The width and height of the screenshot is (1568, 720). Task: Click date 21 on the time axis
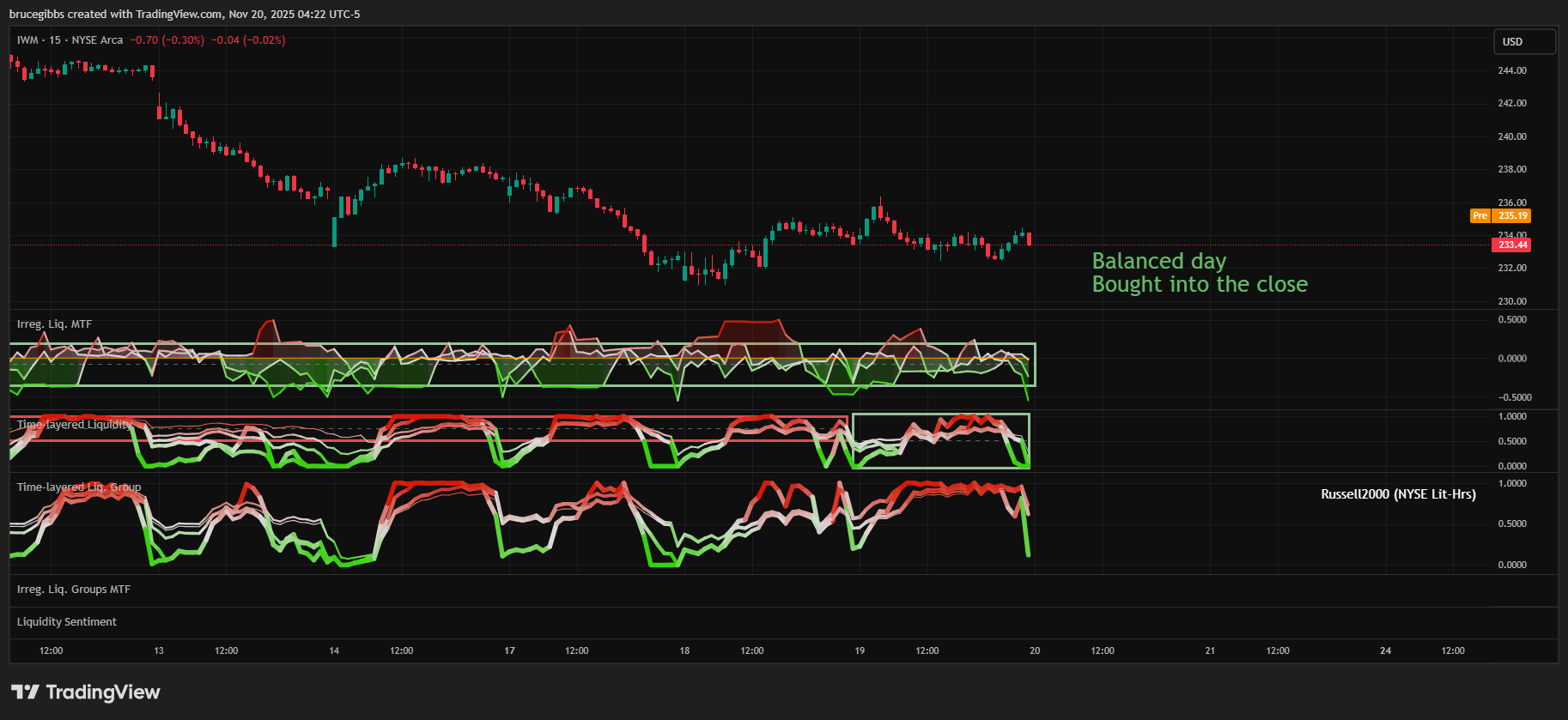tap(1210, 650)
